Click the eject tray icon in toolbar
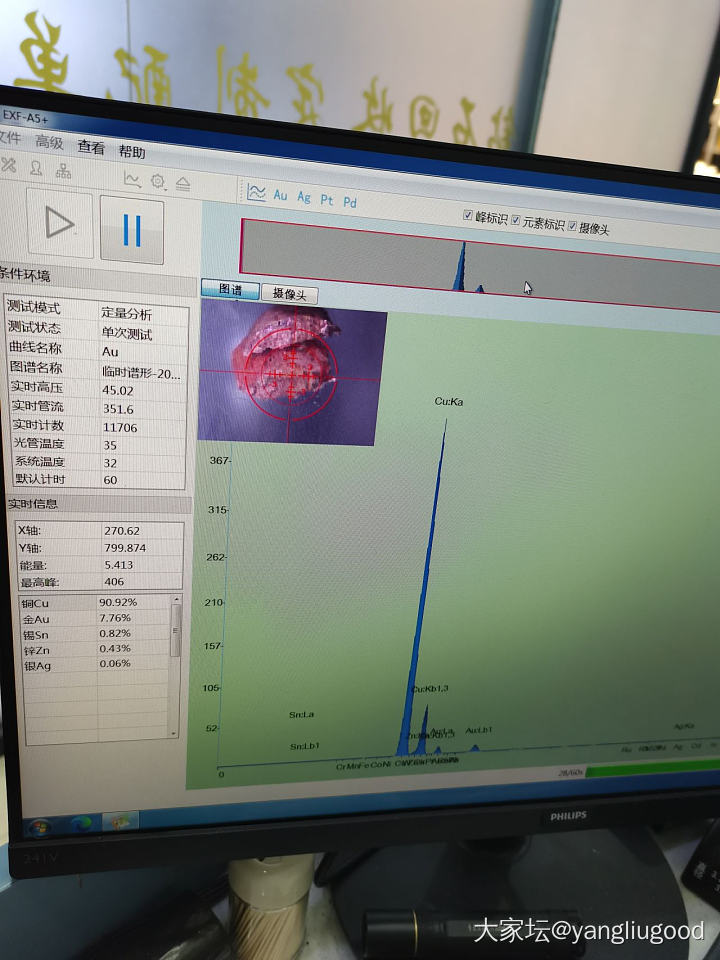The image size is (720, 960). [x=183, y=183]
